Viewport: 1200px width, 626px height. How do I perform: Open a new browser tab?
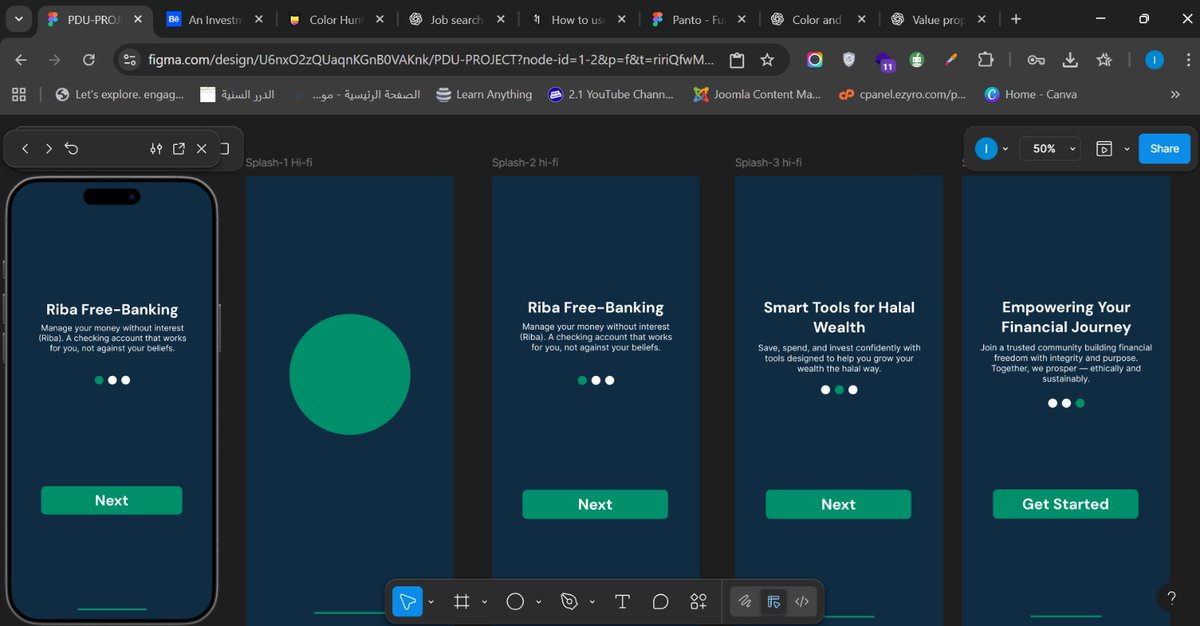(1016, 19)
